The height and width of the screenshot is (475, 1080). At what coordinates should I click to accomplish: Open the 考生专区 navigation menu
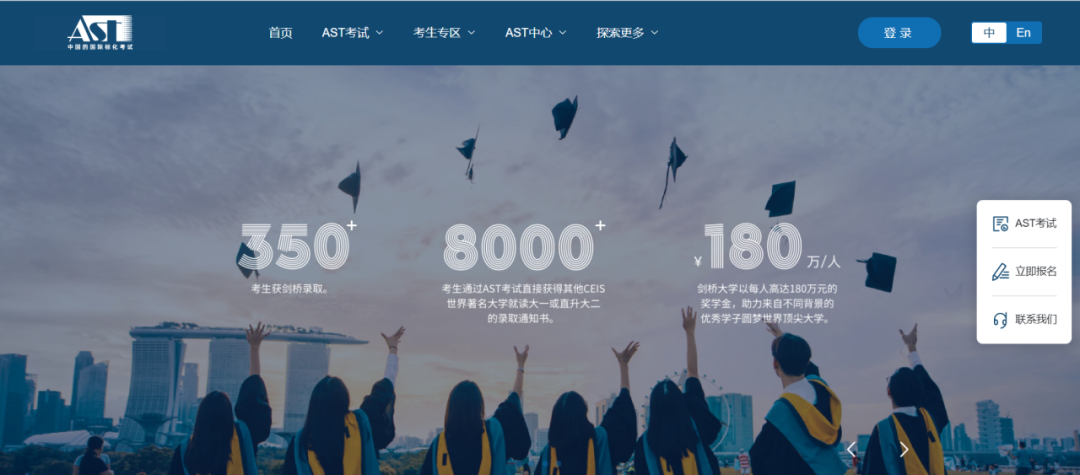[x=437, y=32]
